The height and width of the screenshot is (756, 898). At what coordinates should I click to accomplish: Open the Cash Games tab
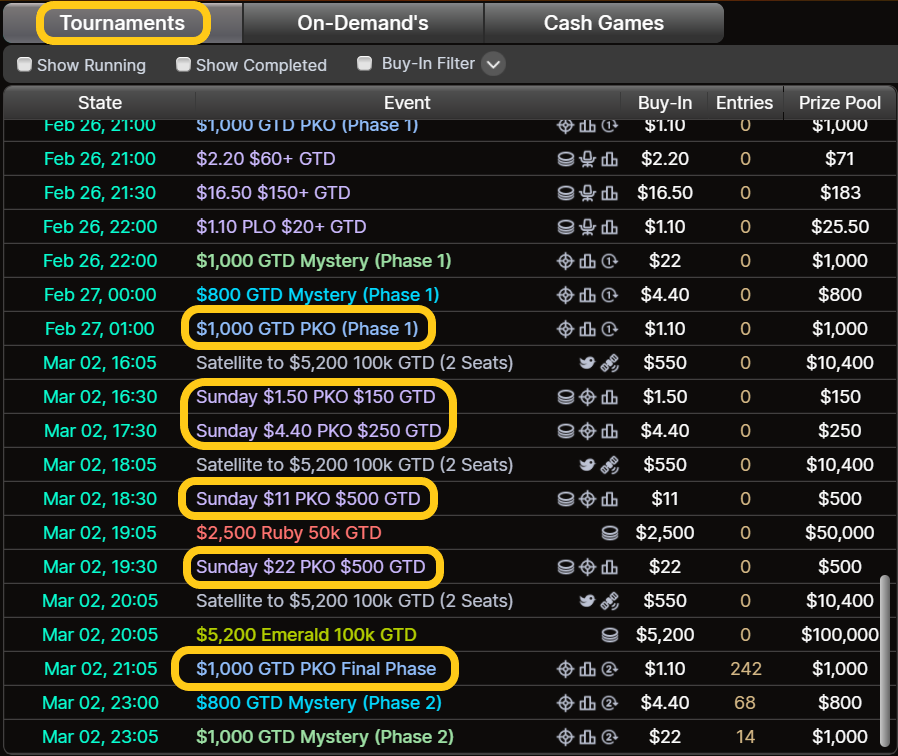point(604,23)
